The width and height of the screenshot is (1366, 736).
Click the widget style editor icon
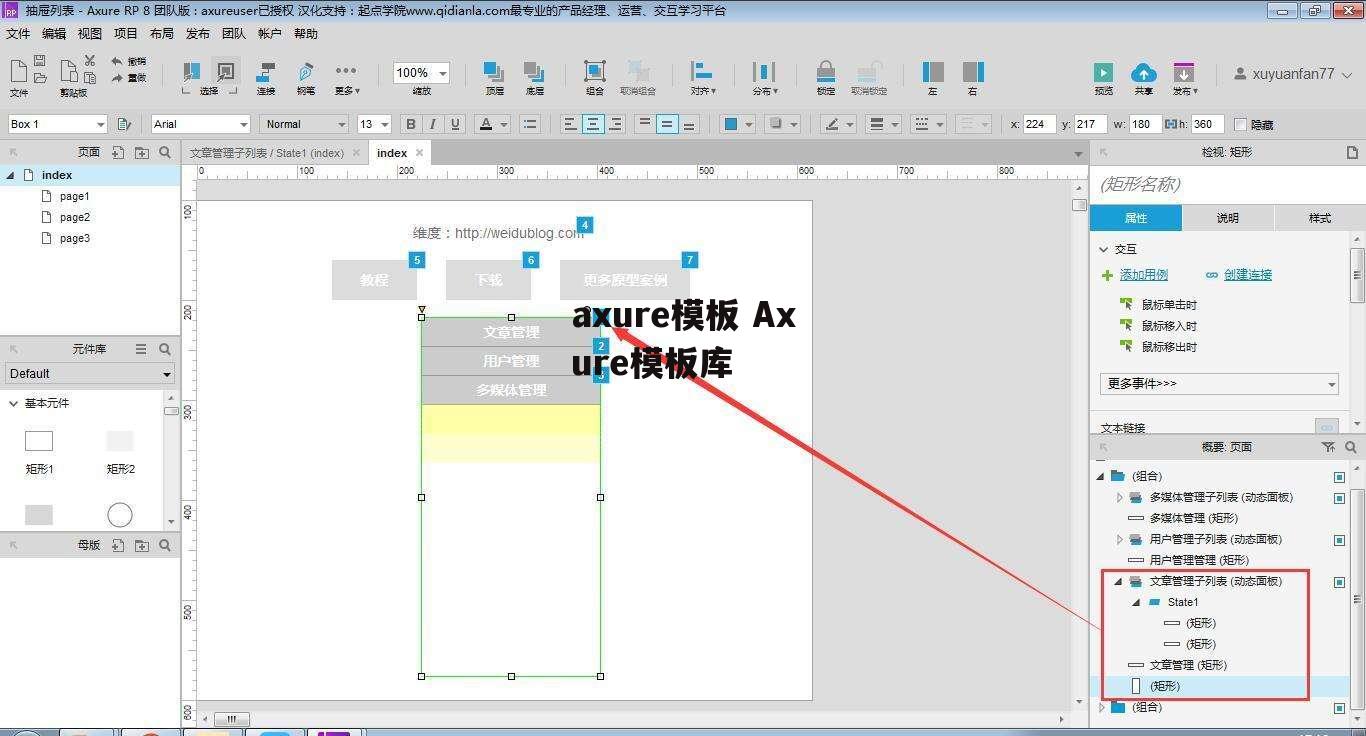(124, 124)
